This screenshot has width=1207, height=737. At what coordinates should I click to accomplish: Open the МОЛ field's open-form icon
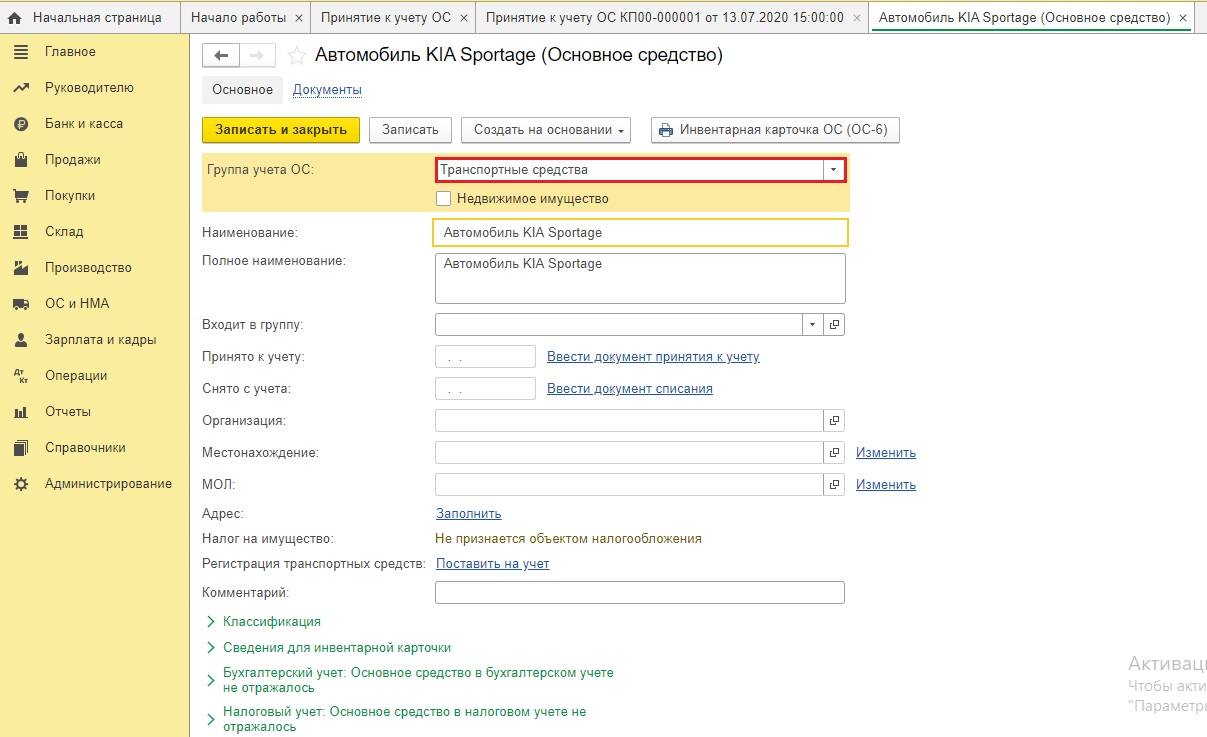click(835, 485)
